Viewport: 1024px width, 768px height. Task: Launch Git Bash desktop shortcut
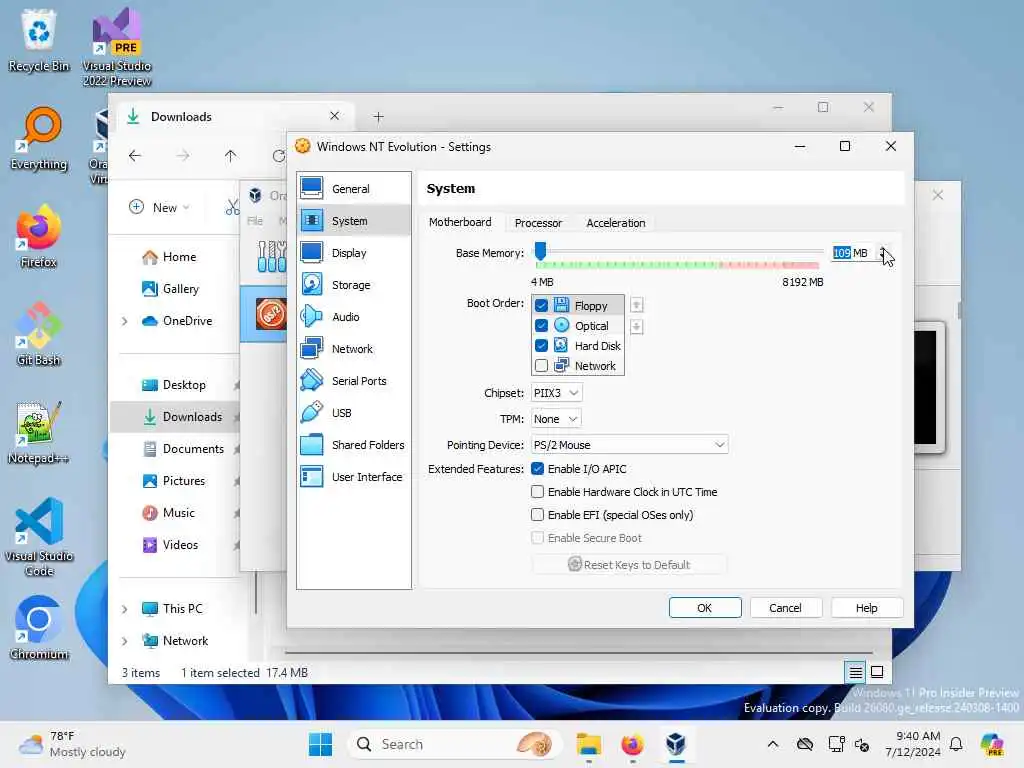point(39,334)
